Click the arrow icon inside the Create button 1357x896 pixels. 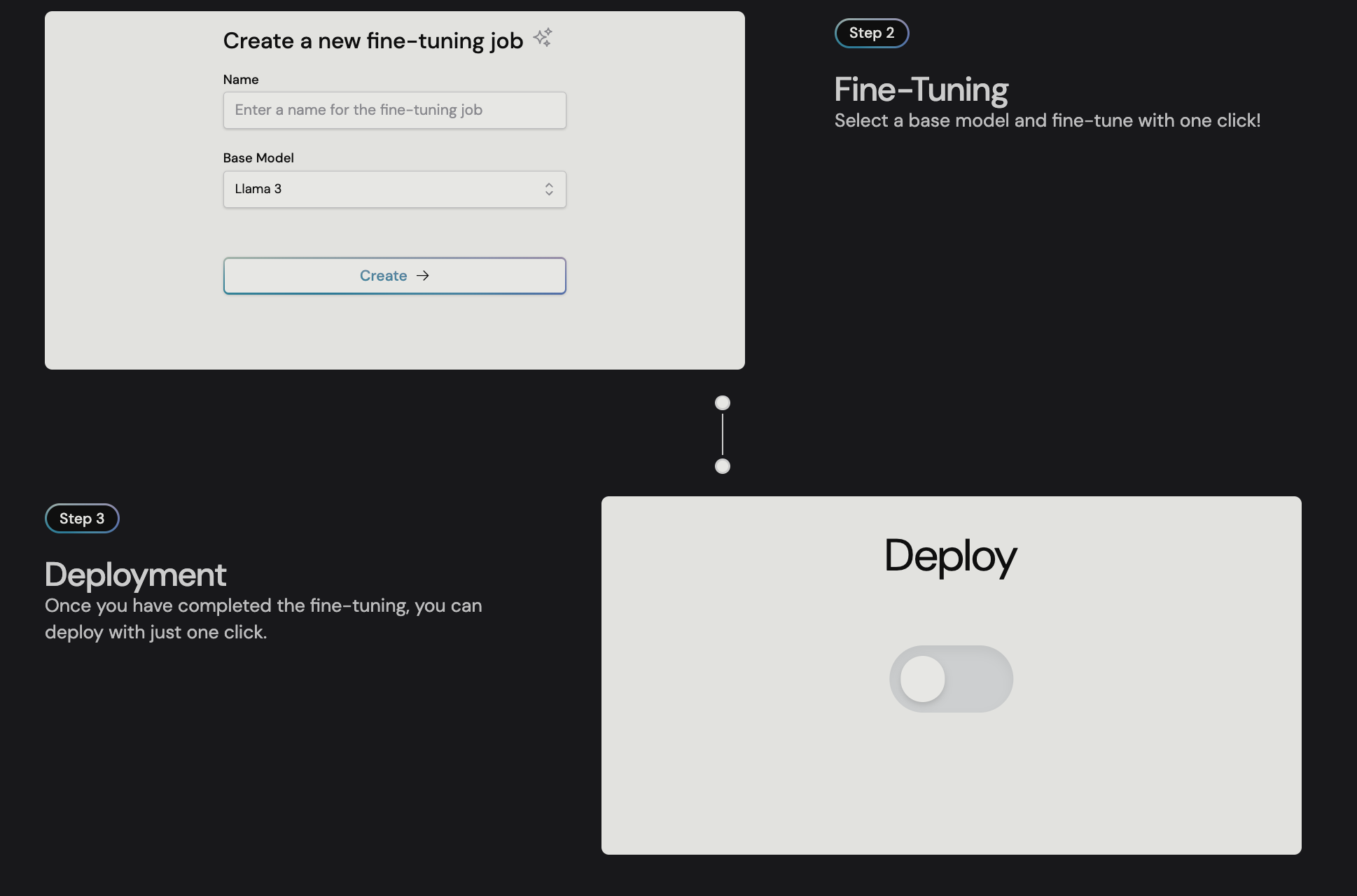pos(423,276)
